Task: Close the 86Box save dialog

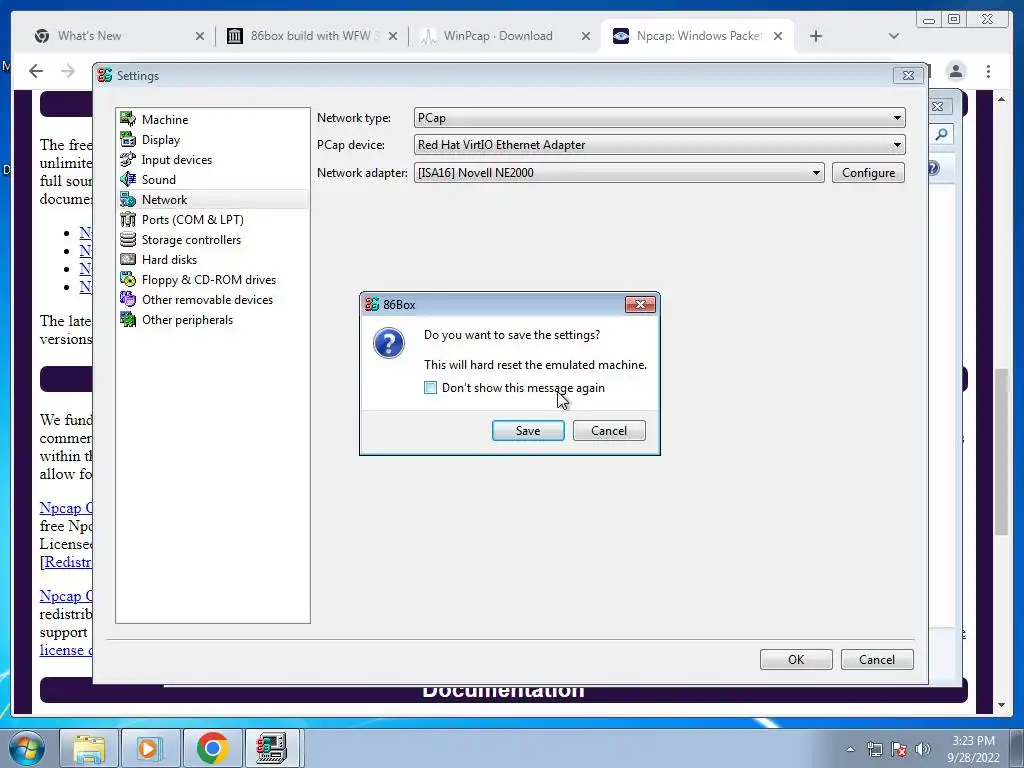Action: point(640,304)
